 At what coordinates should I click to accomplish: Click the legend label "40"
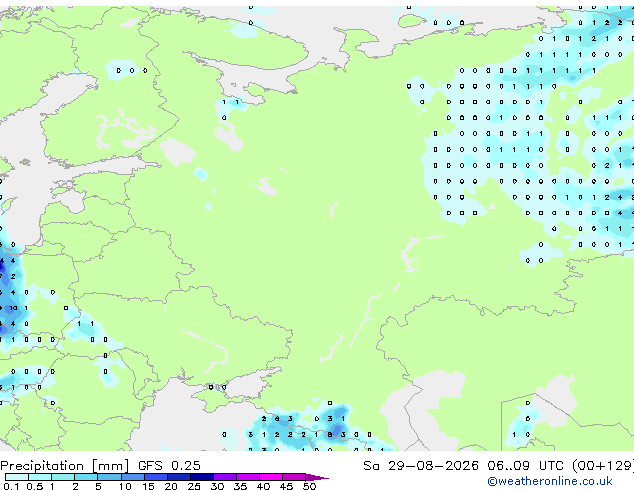pyautogui.click(x=263, y=486)
